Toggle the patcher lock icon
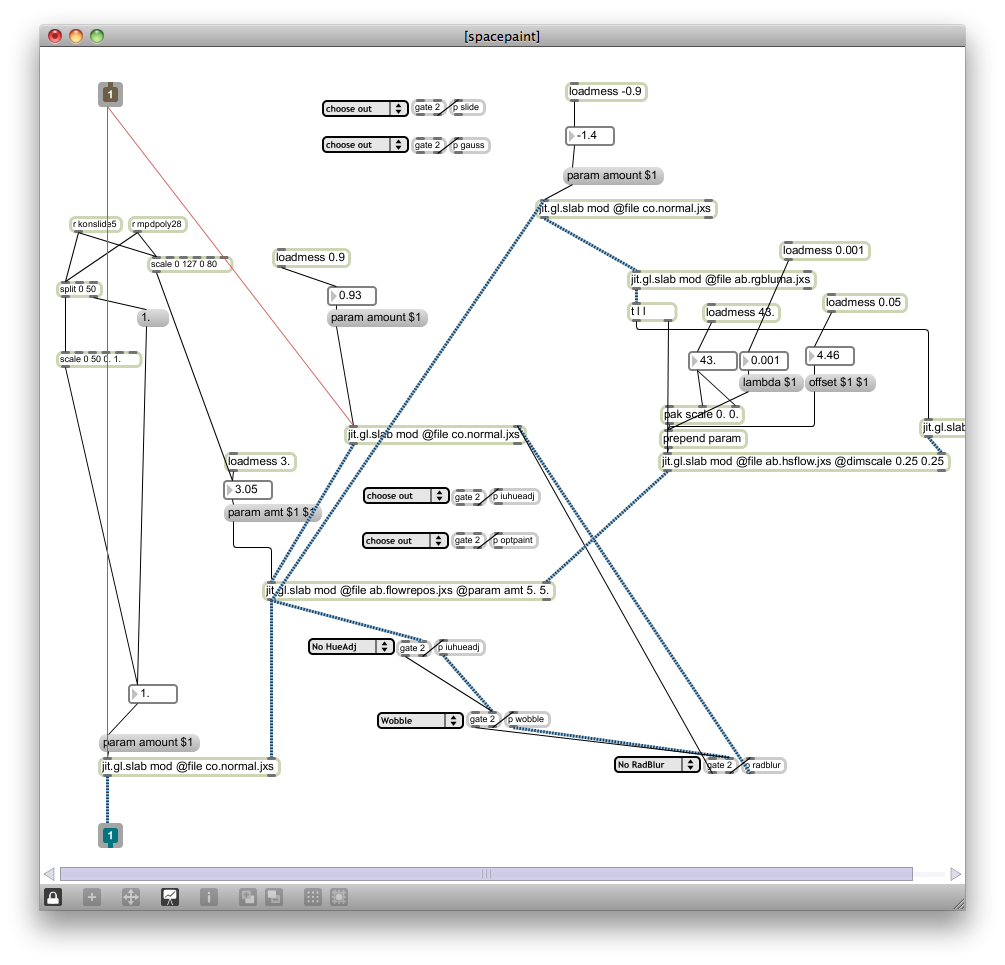This screenshot has height=965, width=1005. click(53, 897)
